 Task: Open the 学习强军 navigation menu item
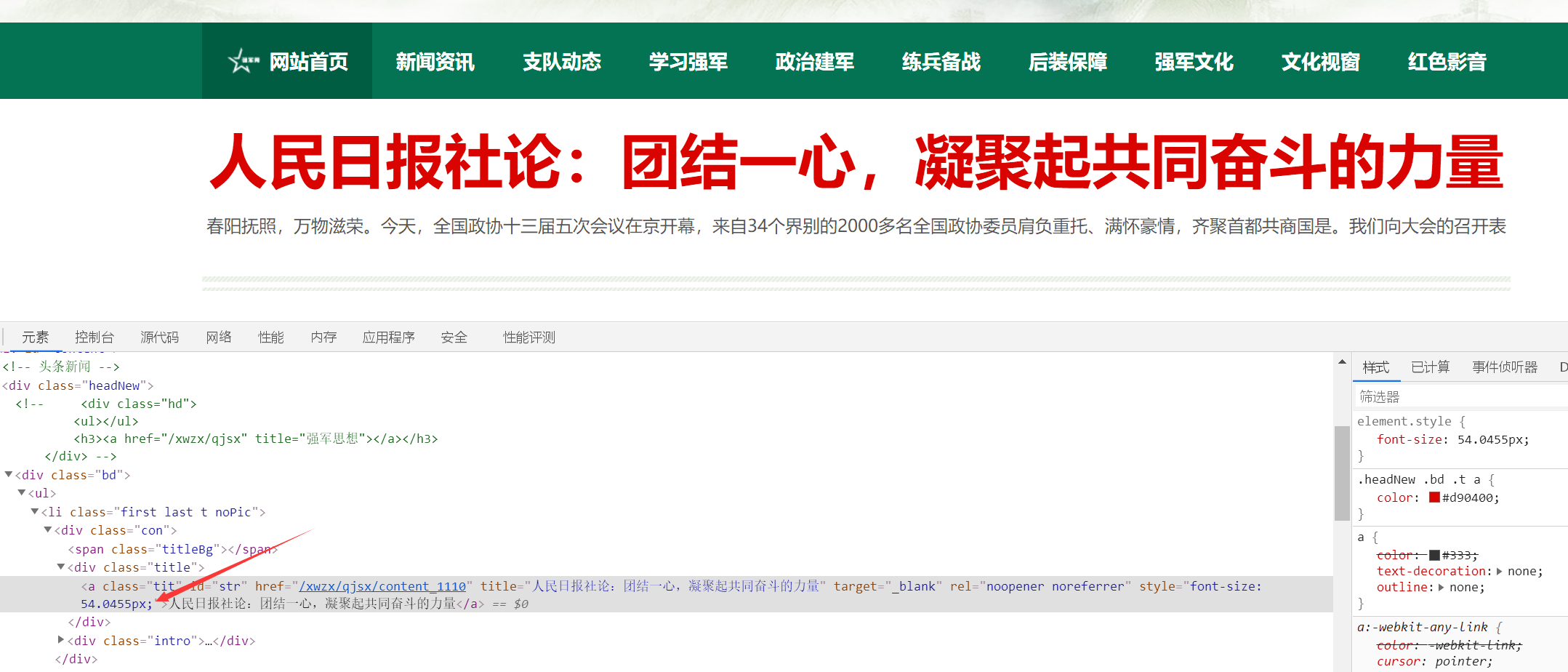[688, 61]
